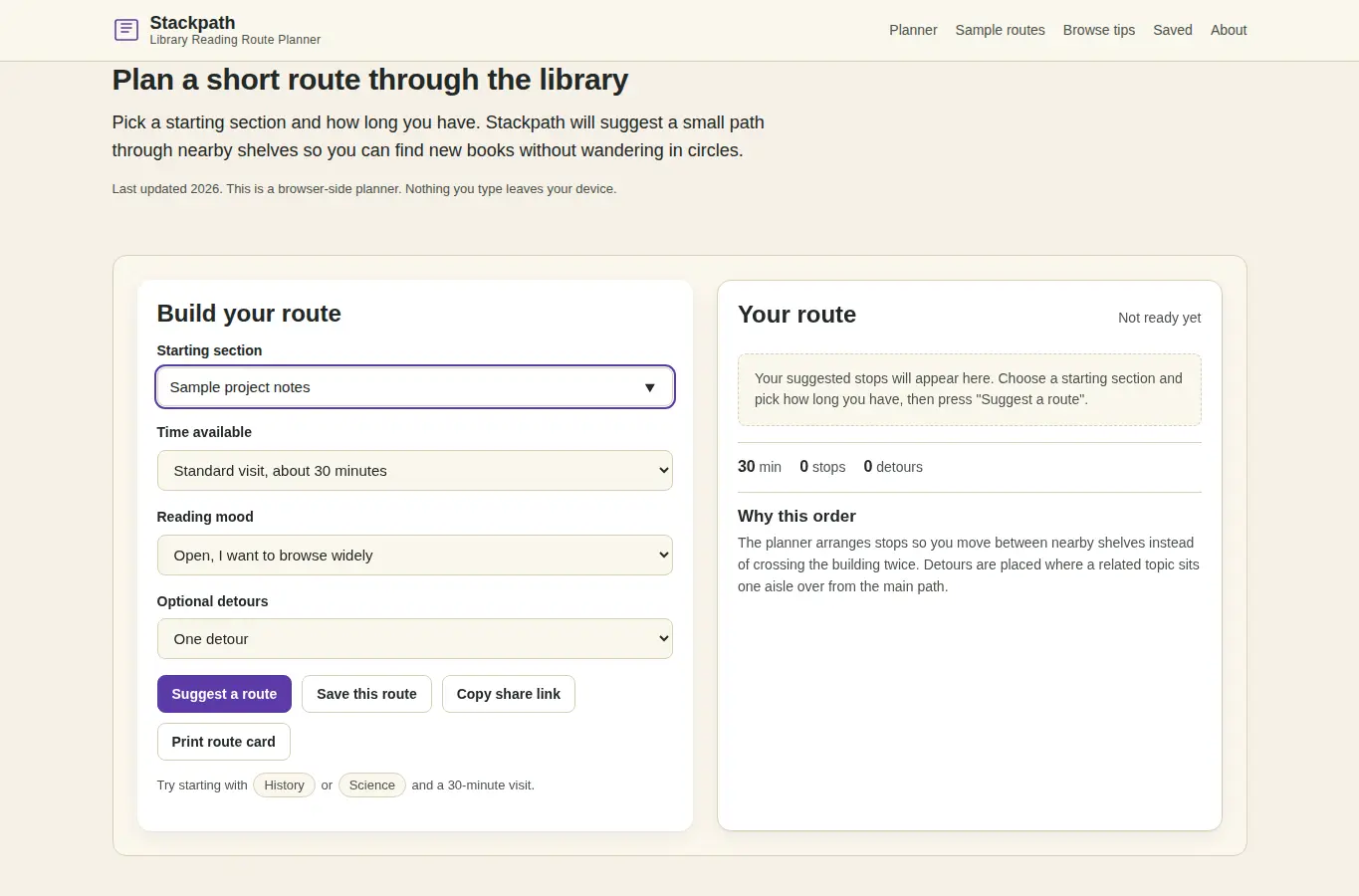Go to Sample routes page
This screenshot has width=1359, height=896.
tap(1000, 30)
